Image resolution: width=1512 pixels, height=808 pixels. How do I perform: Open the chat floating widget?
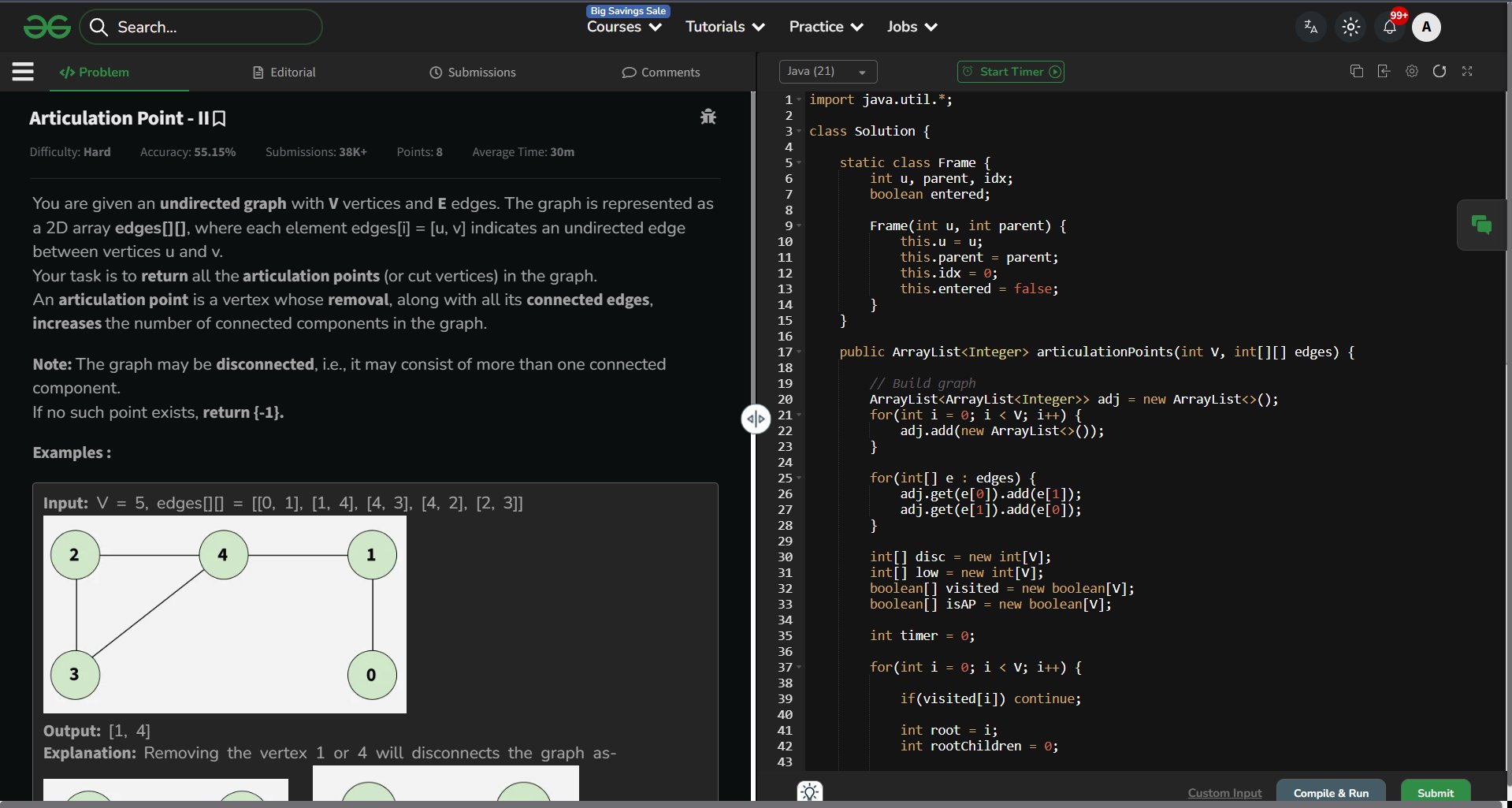[1481, 225]
